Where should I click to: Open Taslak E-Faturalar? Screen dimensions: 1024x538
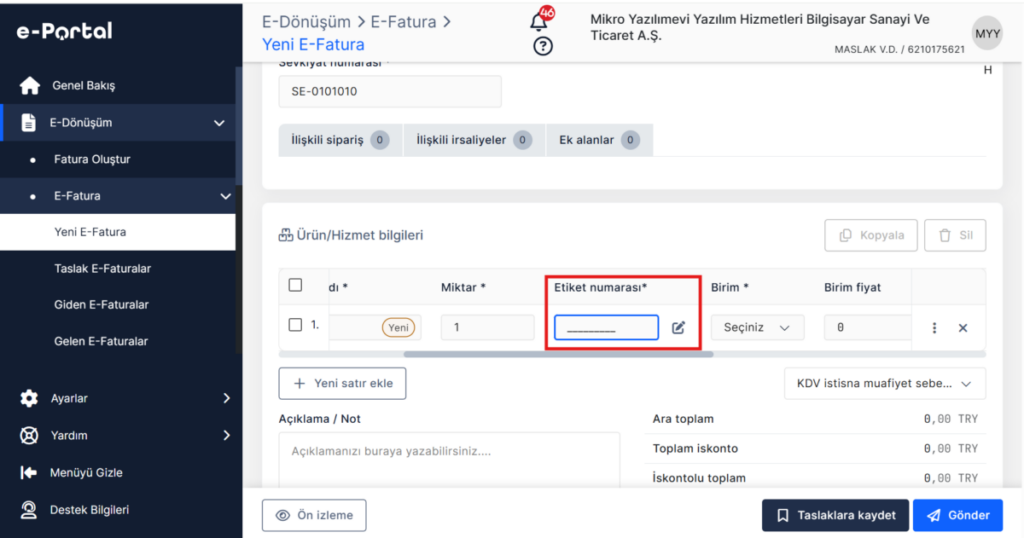103,268
